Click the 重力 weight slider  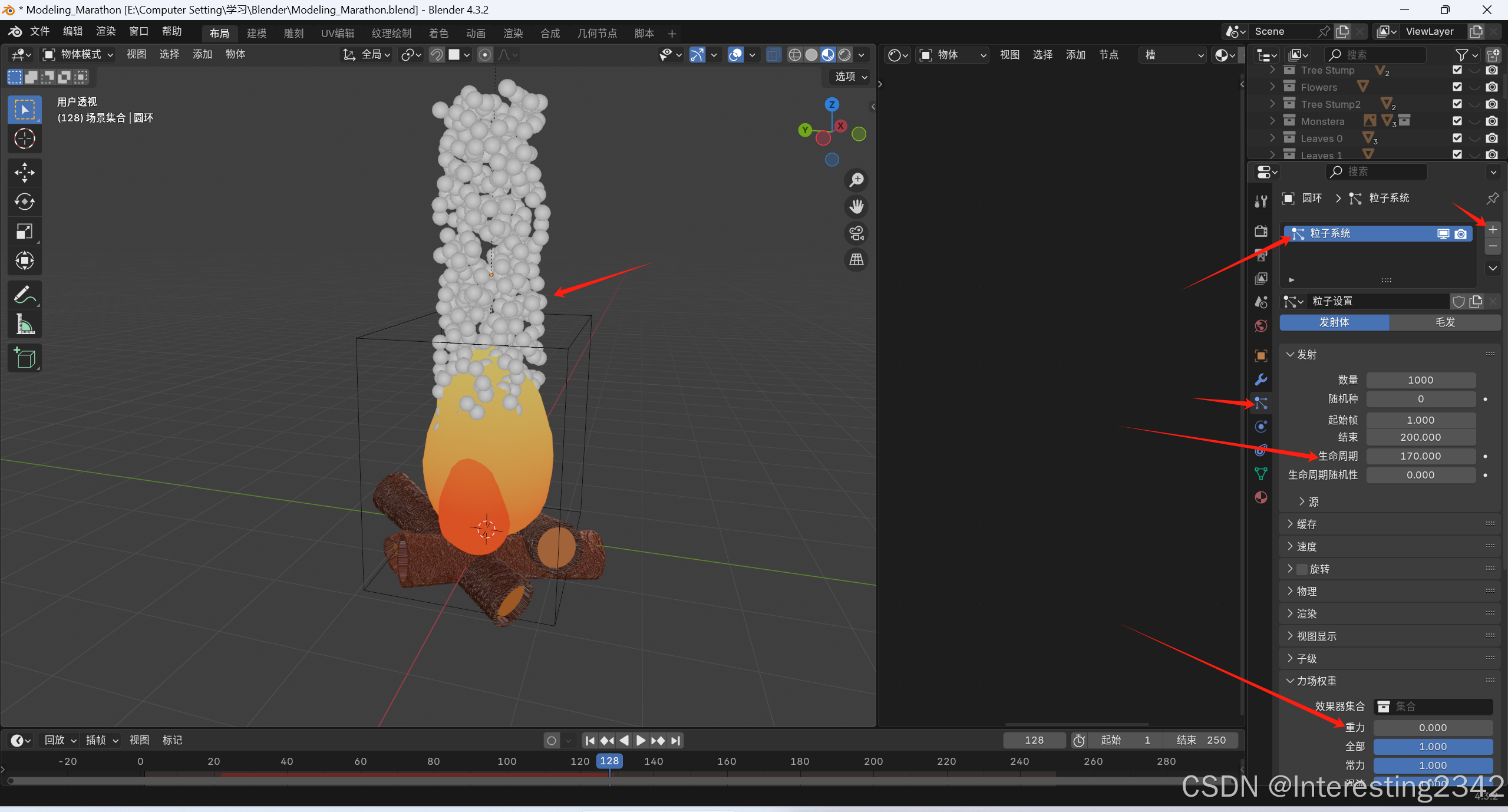click(x=1432, y=728)
